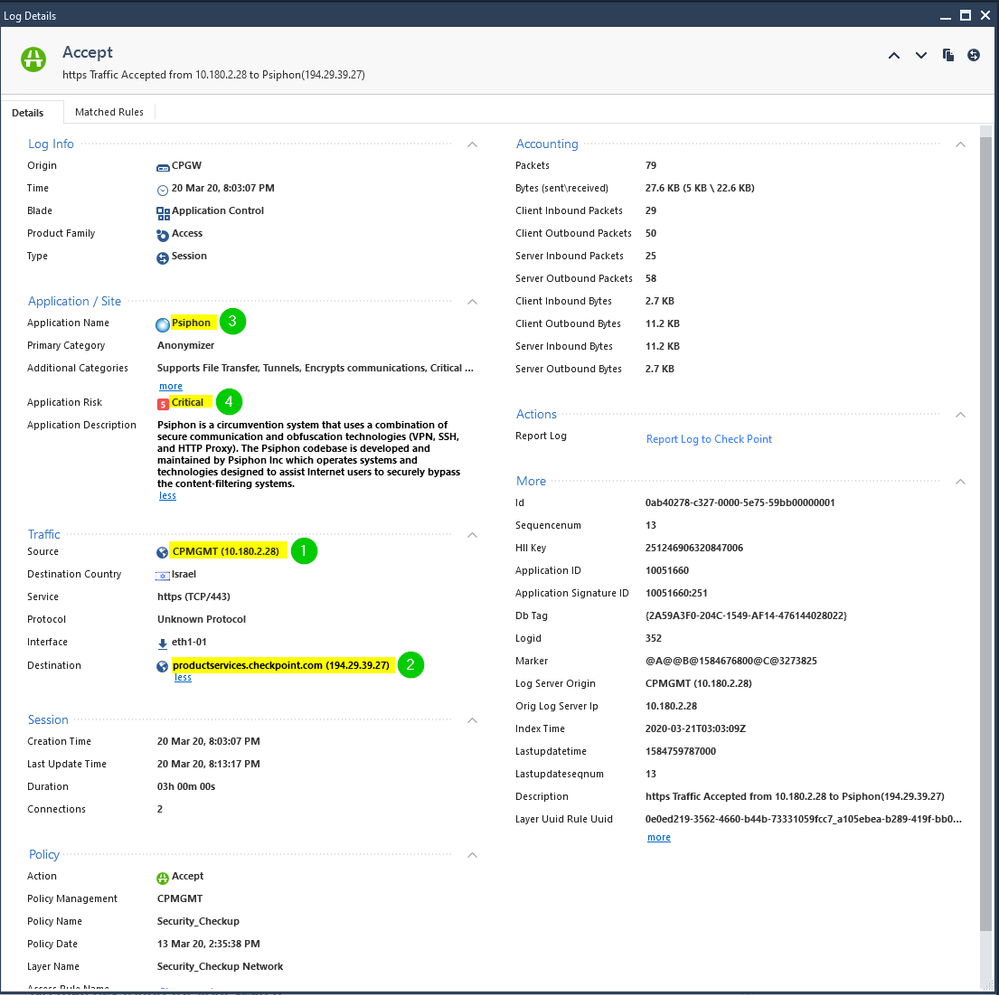Image resolution: width=999 pixels, height=995 pixels.
Task: Click the globe icon beside Destination
Action: (162, 666)
